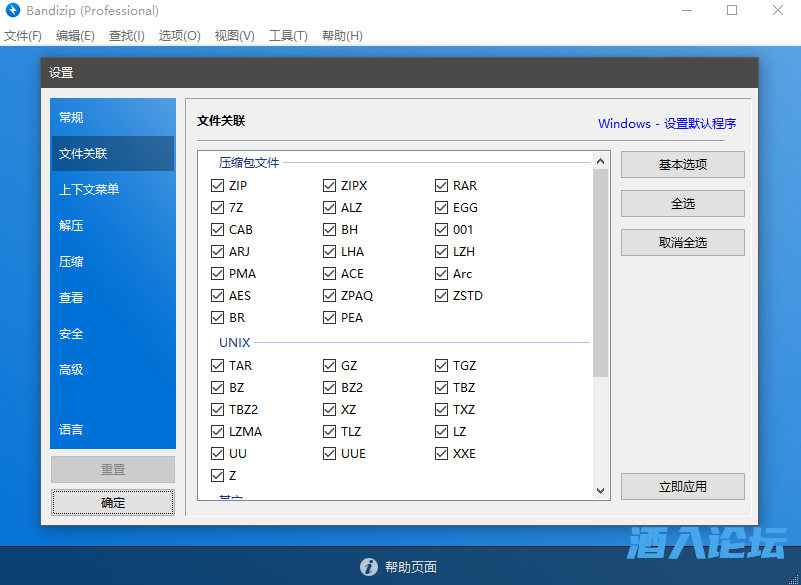
Task: Uncheck the ZSTD format checkbox
Action: (x=442, y=296)
